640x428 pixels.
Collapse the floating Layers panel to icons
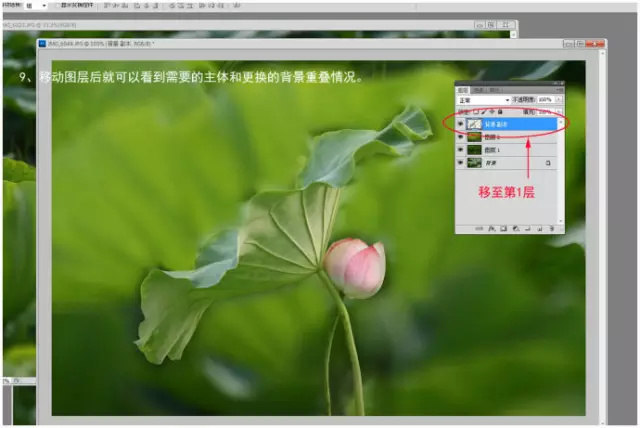(555, 83)
